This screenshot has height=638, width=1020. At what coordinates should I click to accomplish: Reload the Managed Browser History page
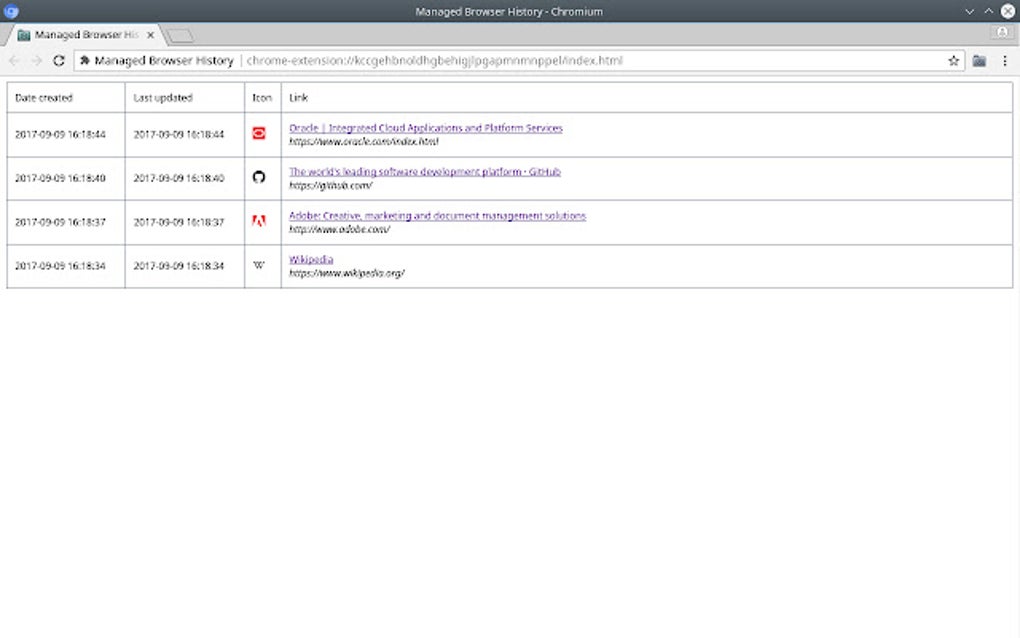tap(59, 60)
